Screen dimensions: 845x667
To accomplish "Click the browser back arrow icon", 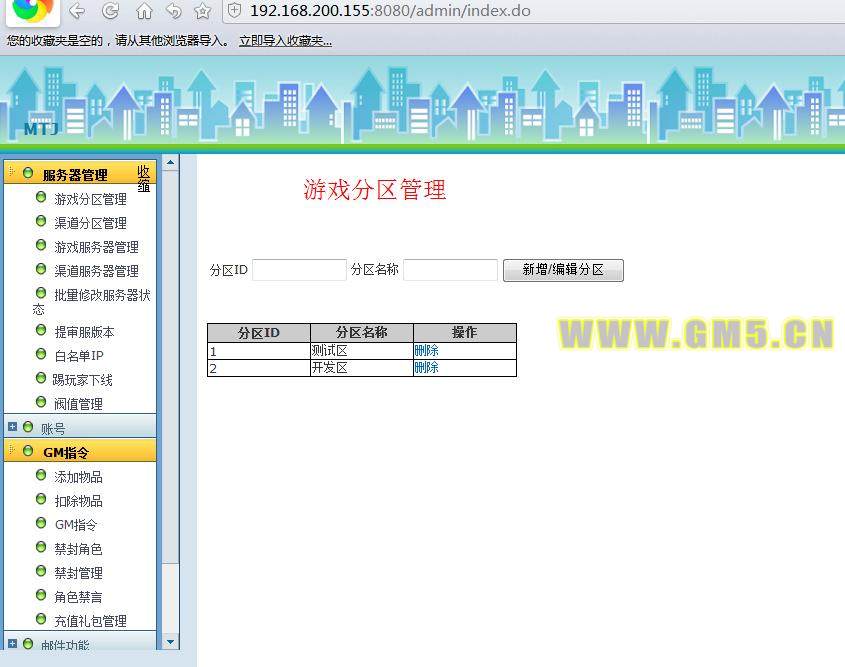I will pos(77,11).
